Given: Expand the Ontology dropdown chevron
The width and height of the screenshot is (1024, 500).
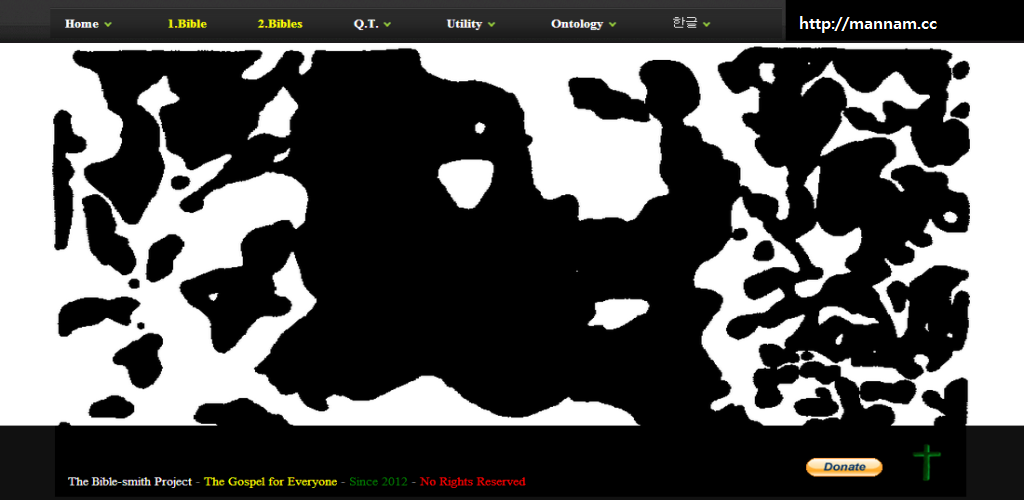Looking at the screenshot, I should [613, 25].
